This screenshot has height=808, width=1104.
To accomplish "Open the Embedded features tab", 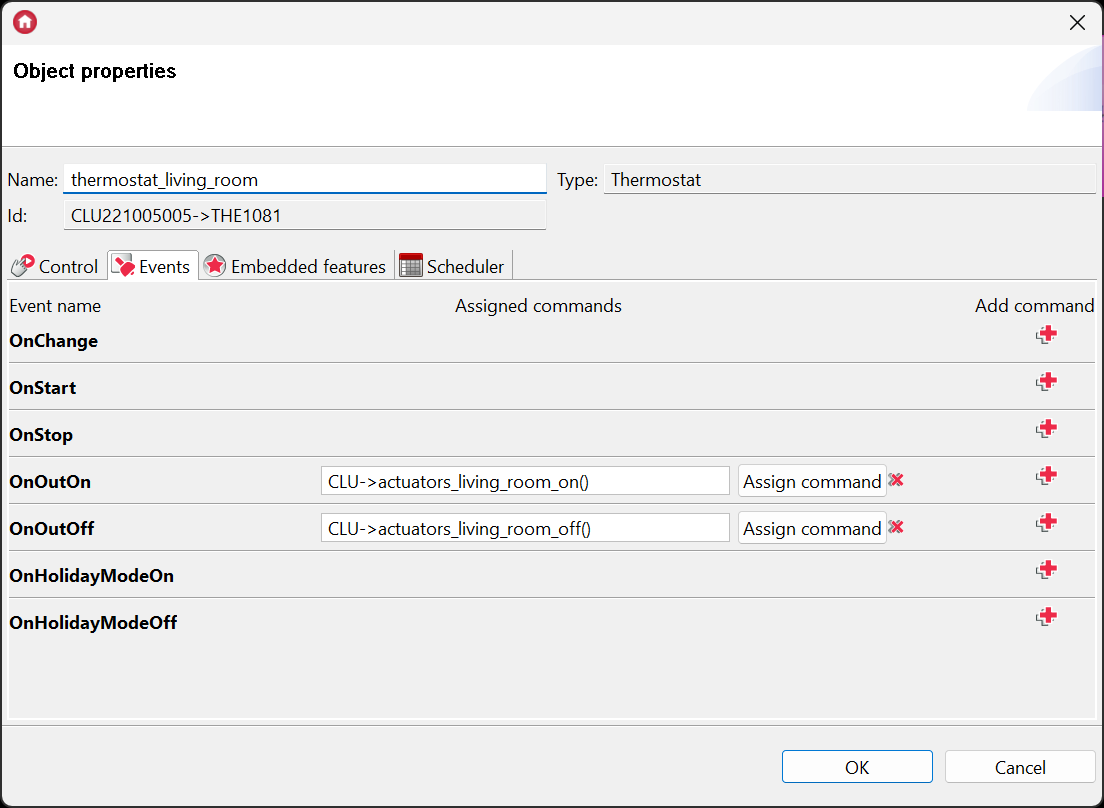I will (296, 266).
